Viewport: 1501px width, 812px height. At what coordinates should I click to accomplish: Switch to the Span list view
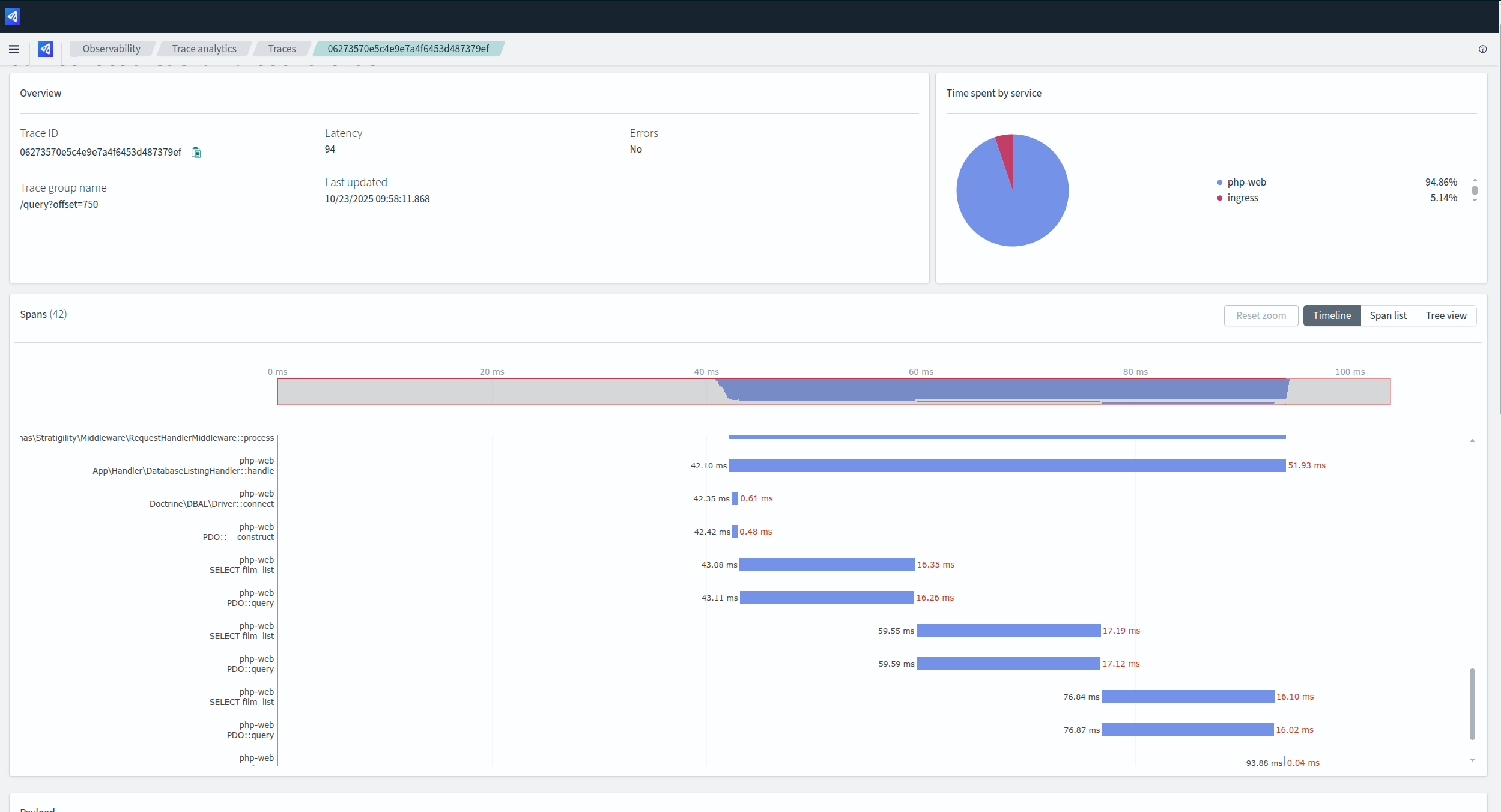(1387, 316)
